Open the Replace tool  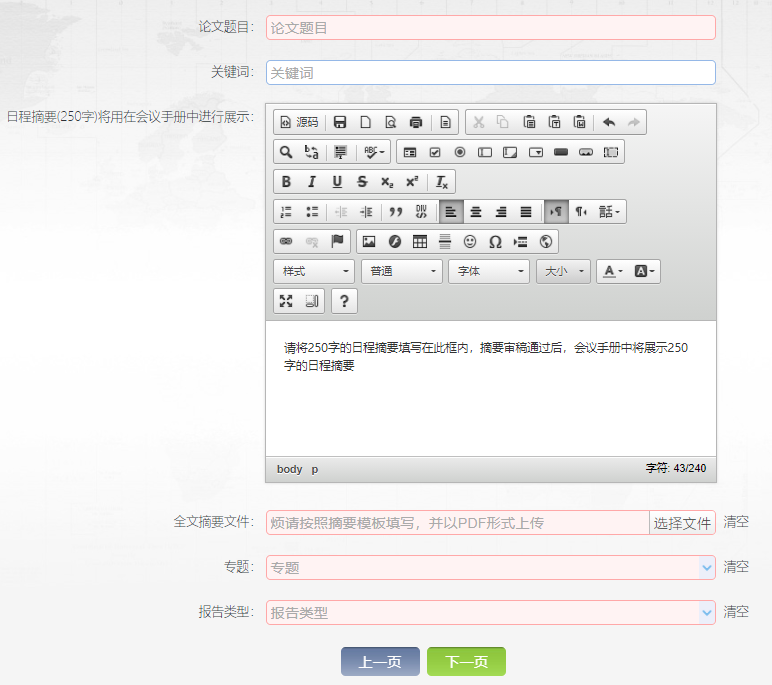click(x=311, y=152)
